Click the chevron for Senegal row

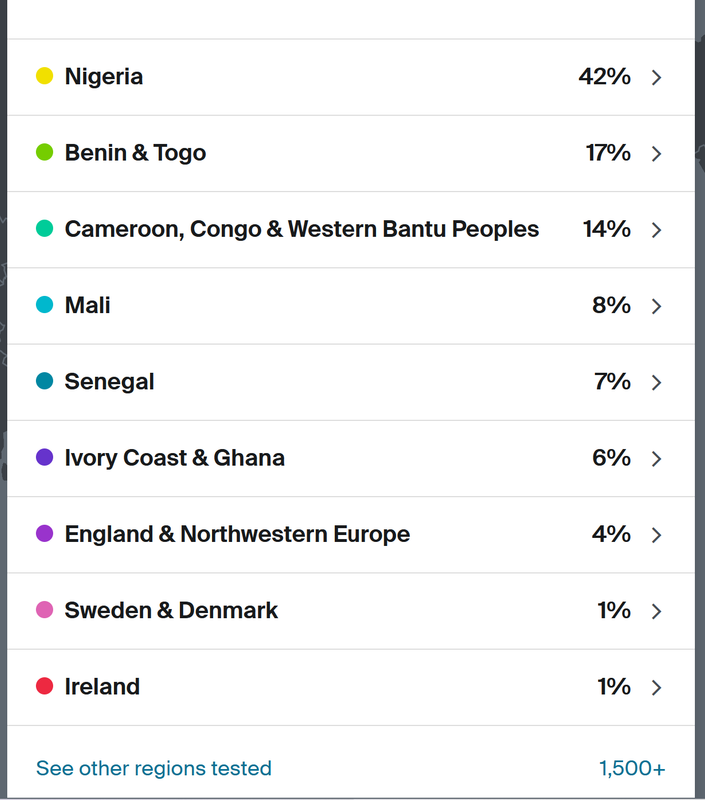657,383
